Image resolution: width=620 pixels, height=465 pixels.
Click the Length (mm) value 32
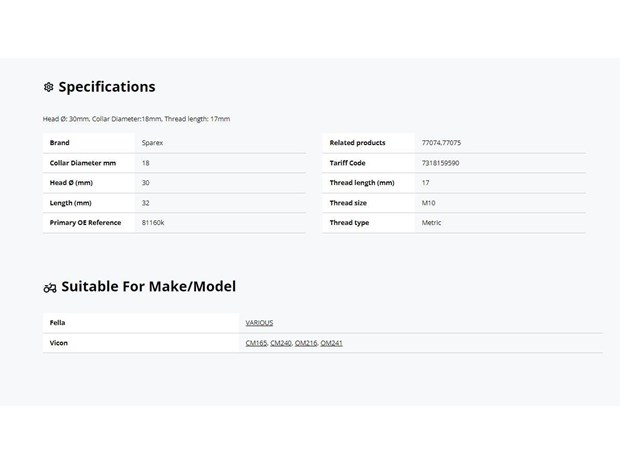pyautogui.click(x=146, y=203)
